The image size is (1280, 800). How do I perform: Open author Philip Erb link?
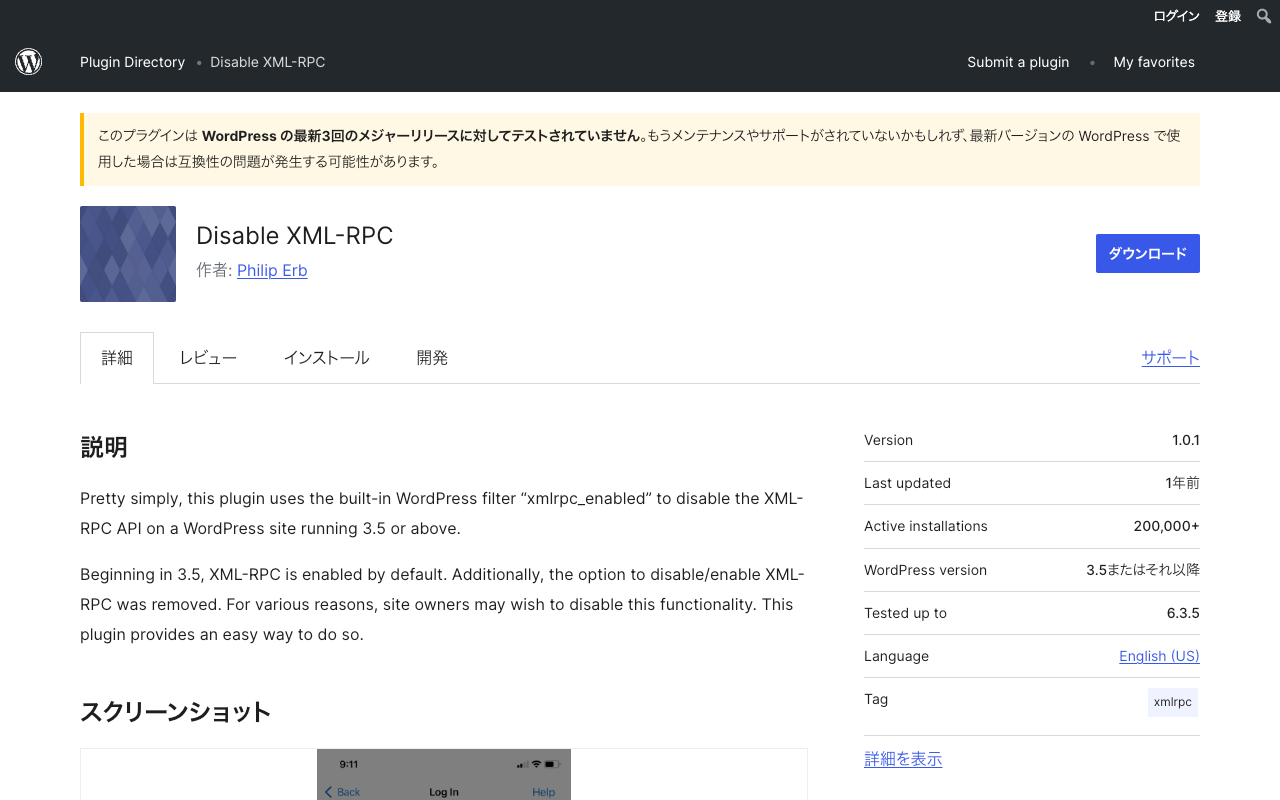272,270
